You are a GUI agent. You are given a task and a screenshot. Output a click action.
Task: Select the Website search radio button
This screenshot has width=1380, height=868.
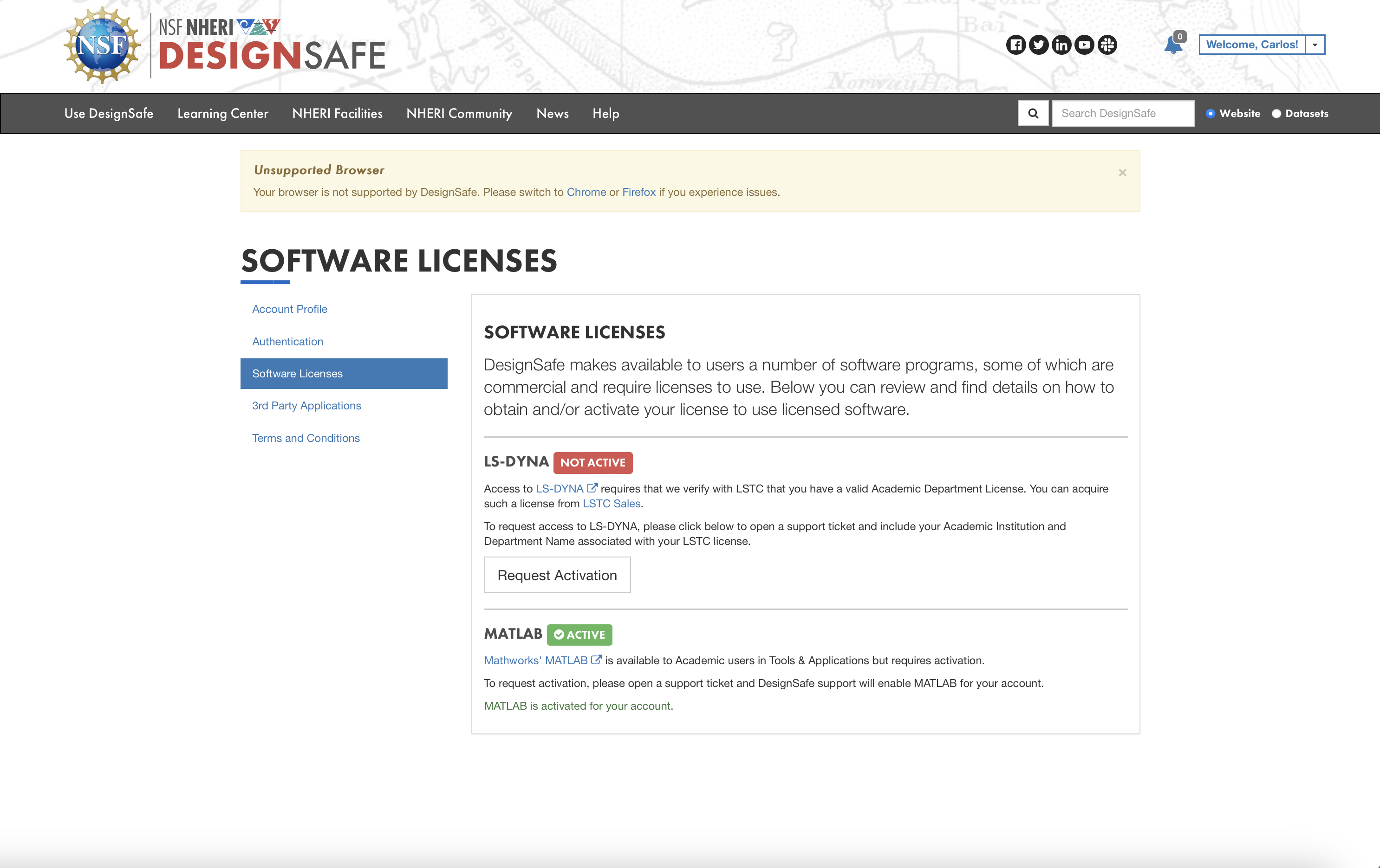coord(1211,113)
